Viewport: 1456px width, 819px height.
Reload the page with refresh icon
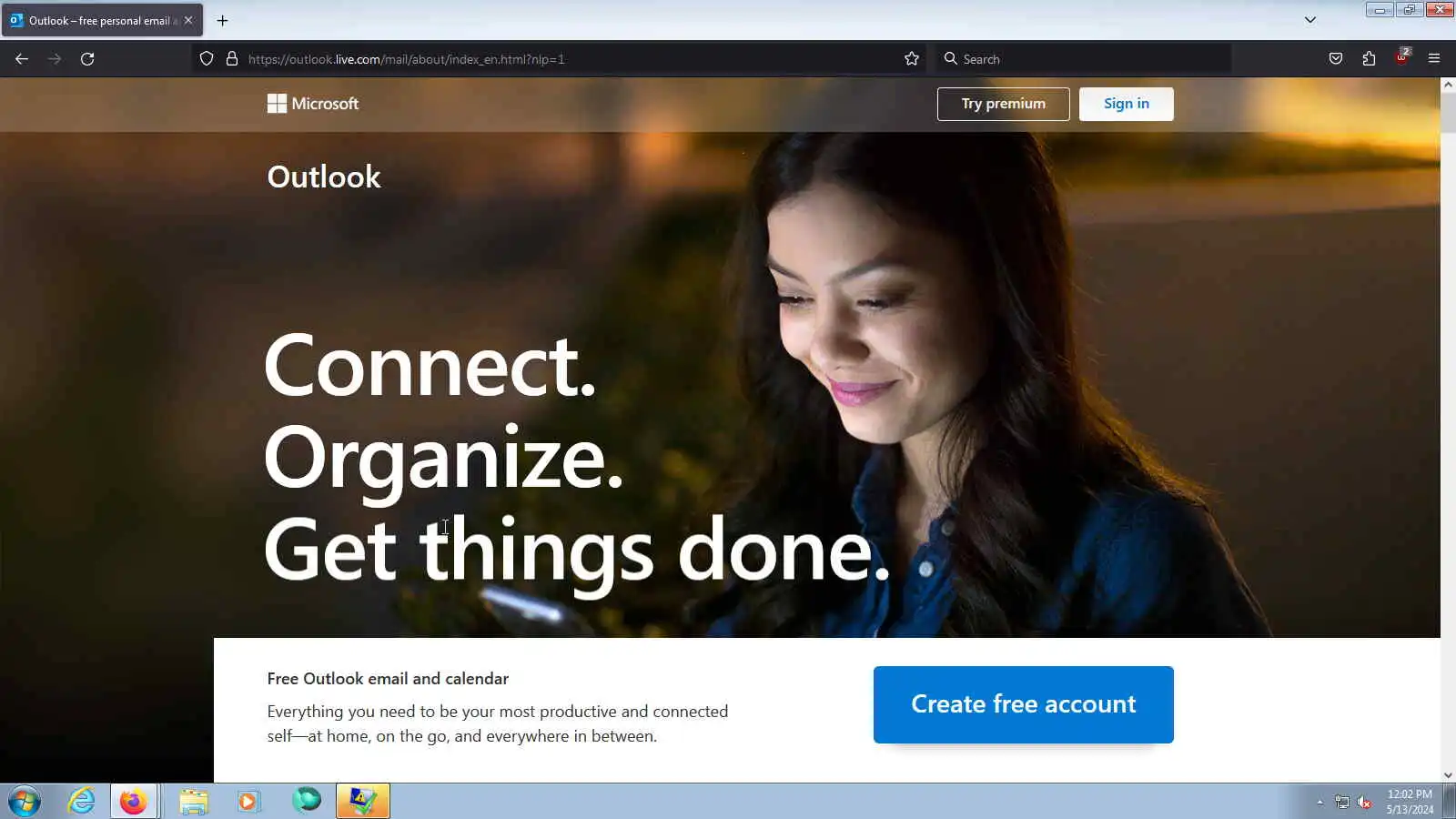(87, 59)
